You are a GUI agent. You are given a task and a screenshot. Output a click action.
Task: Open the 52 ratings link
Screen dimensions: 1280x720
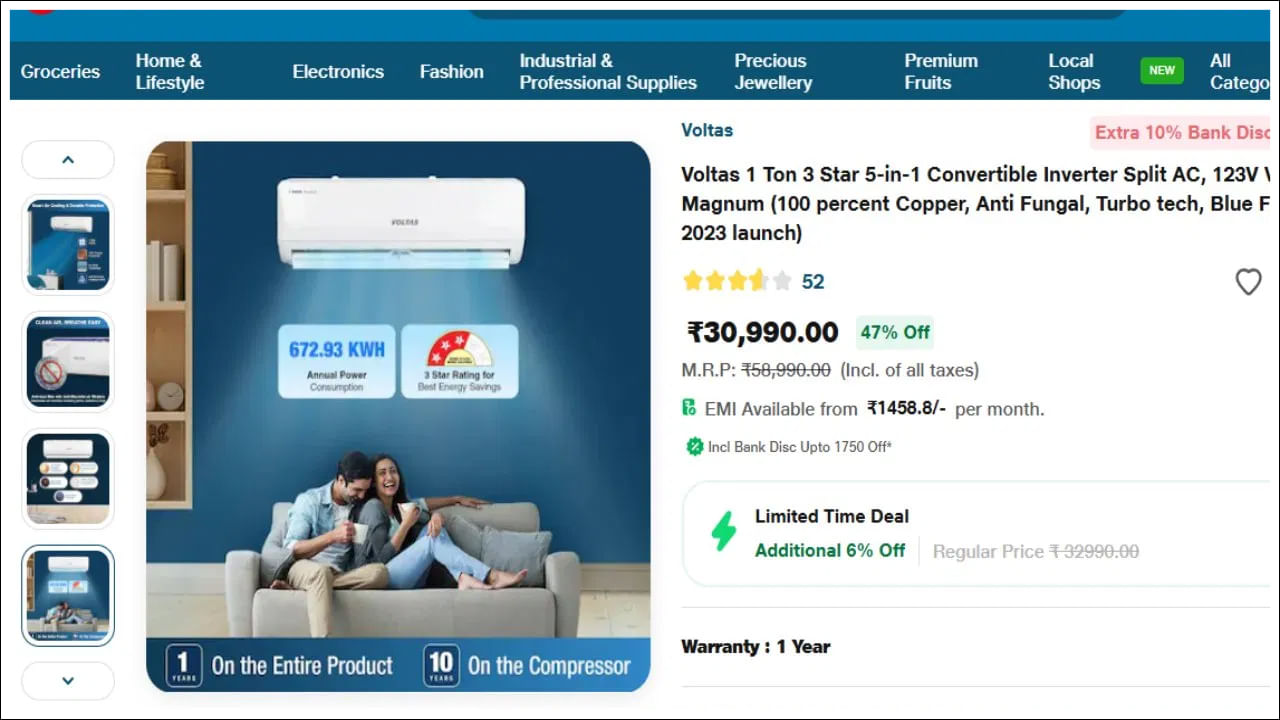pos(813,282)
